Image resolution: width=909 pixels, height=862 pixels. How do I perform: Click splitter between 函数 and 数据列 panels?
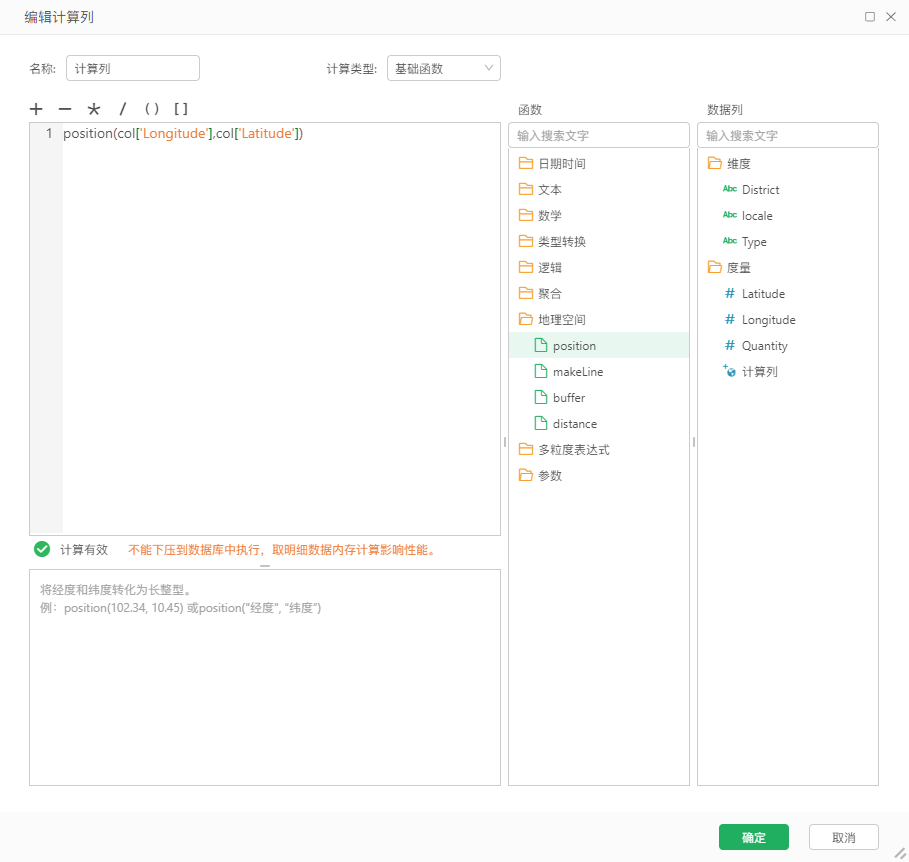pyautogui.click(x=693, y=442)
